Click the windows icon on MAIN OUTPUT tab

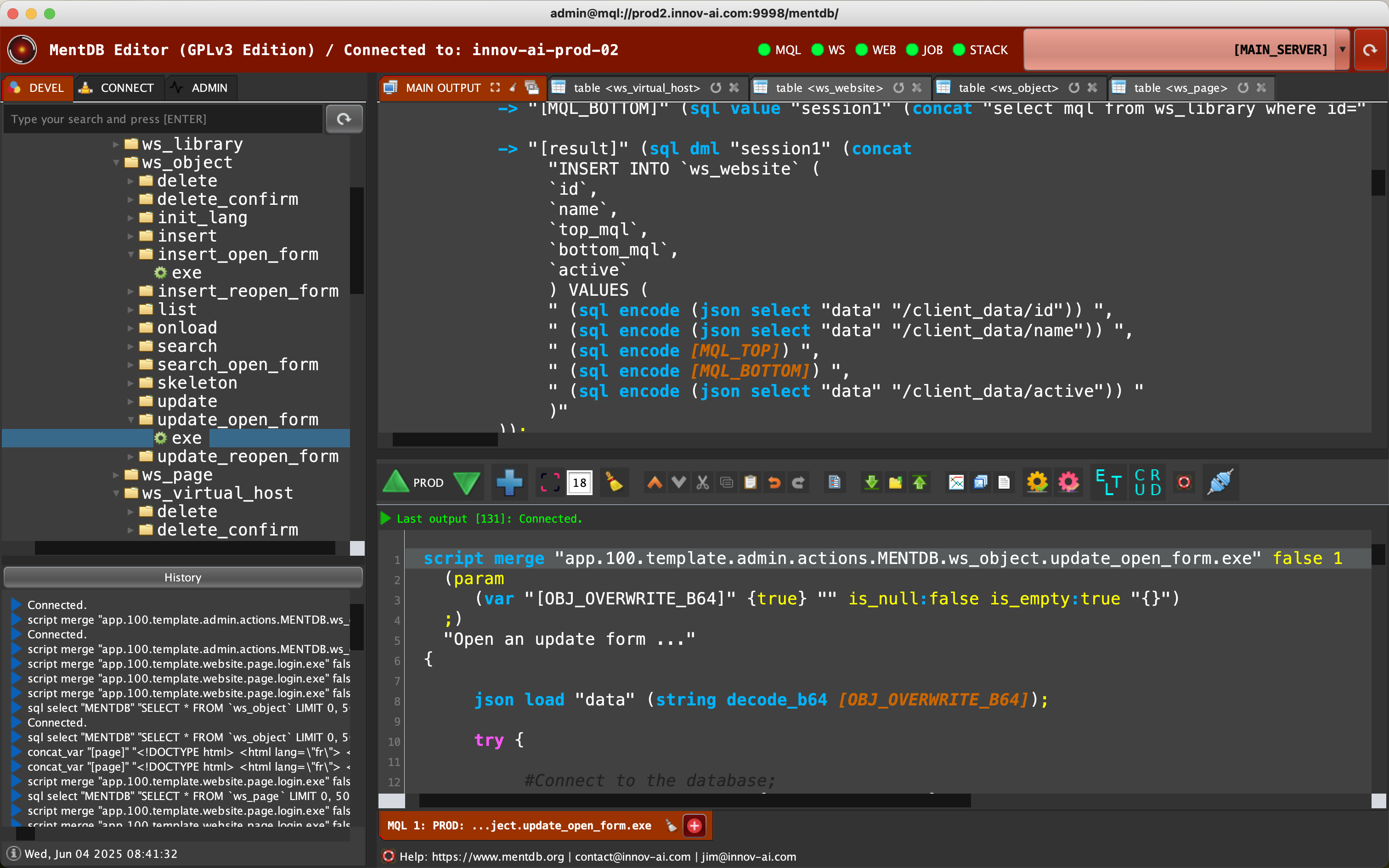tap(533, 88)
